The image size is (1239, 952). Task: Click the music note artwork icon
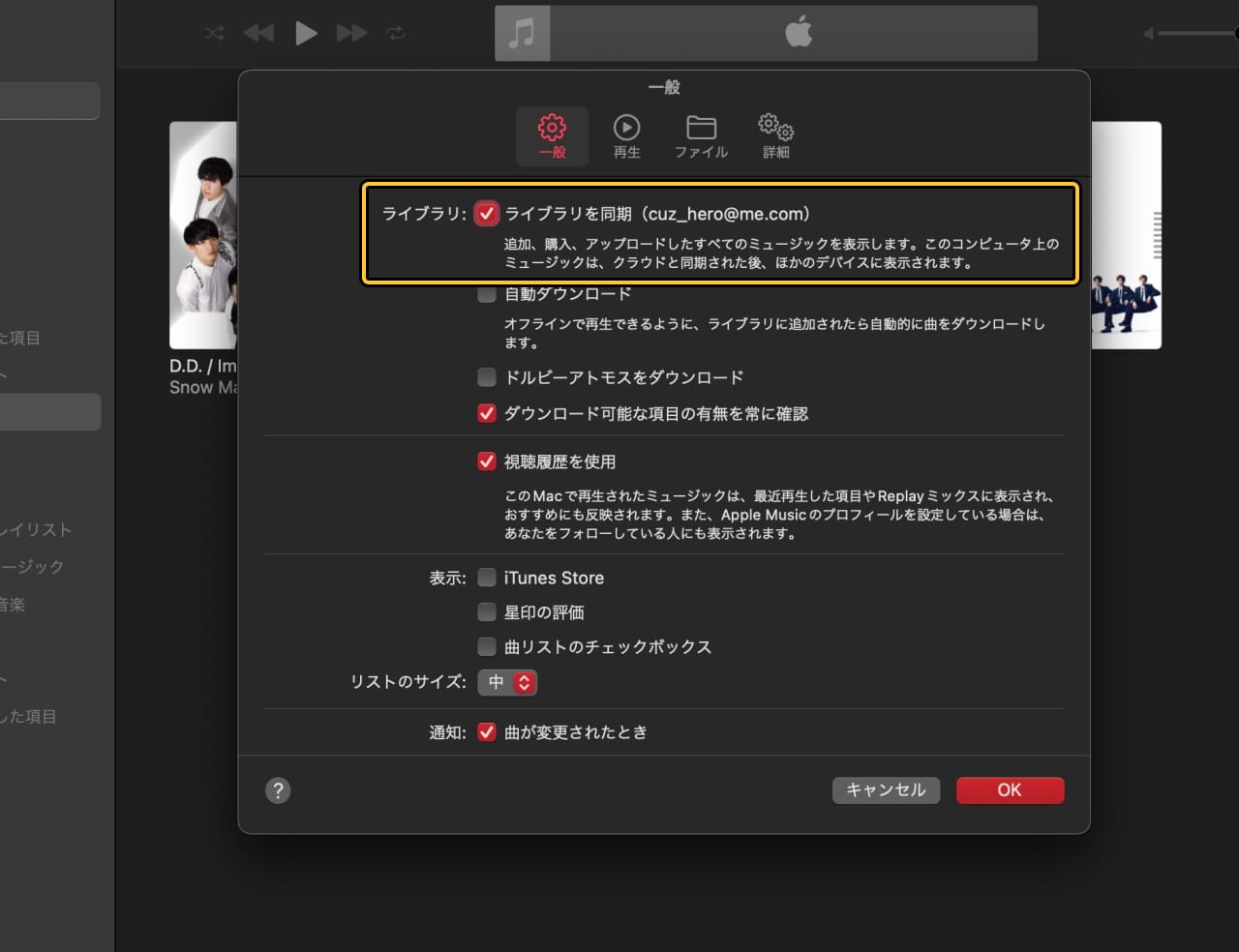tap(523, 34)
